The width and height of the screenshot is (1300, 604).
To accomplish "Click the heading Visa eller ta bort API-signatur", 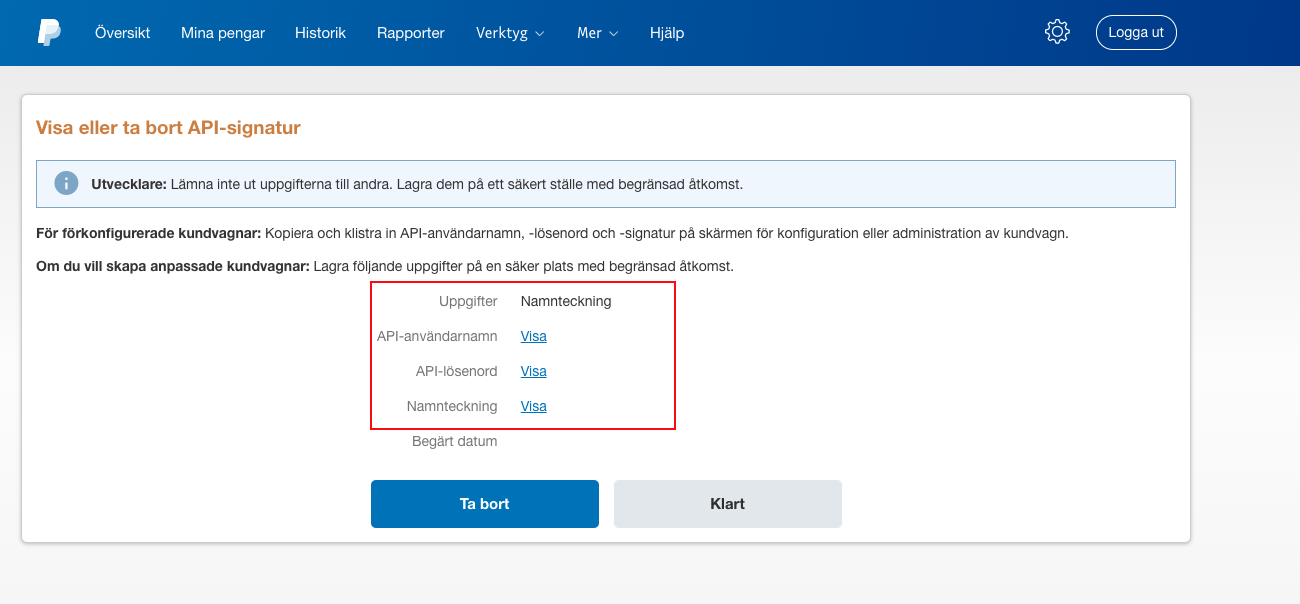I will coord(168,128).
